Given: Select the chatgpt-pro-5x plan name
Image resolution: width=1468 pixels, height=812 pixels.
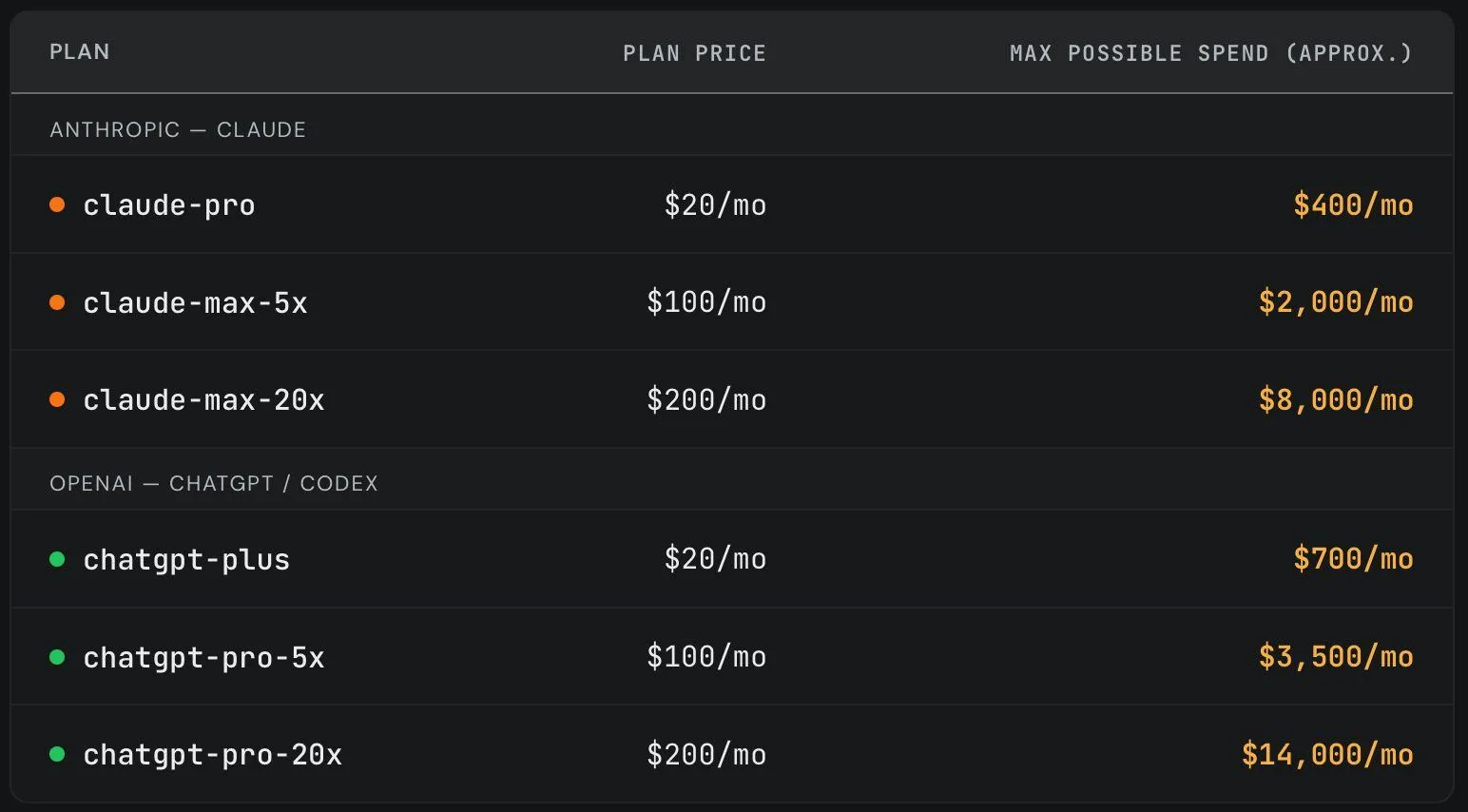Looking at the screenshot, I should point(204,657).
